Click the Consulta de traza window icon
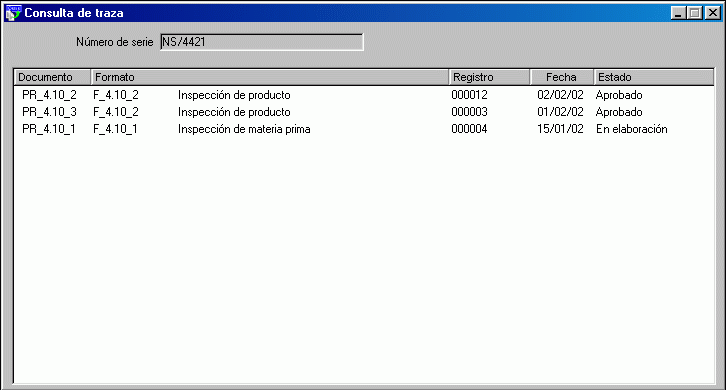This screenshot has width=726, height=390. (x=13, y=13)
